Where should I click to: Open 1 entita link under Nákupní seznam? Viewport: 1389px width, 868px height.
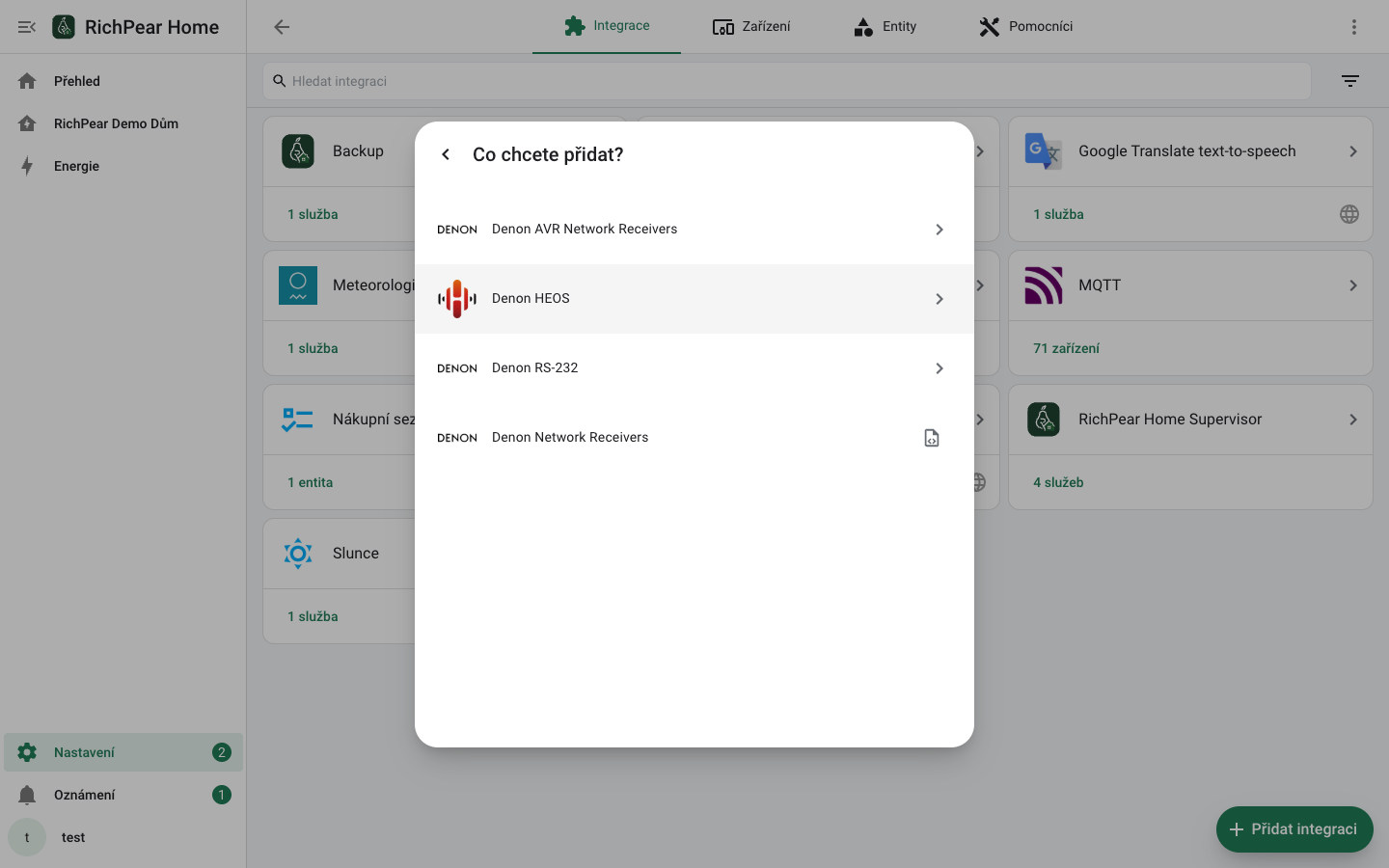coord(310,482)
